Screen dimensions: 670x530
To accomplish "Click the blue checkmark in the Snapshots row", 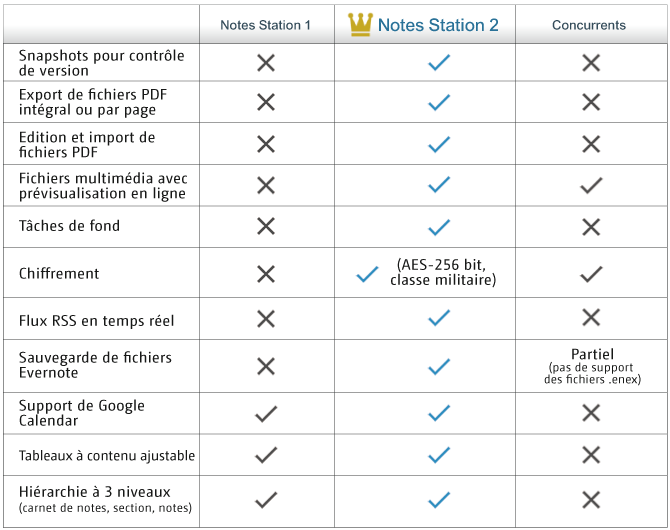I will tap(438, 63).
